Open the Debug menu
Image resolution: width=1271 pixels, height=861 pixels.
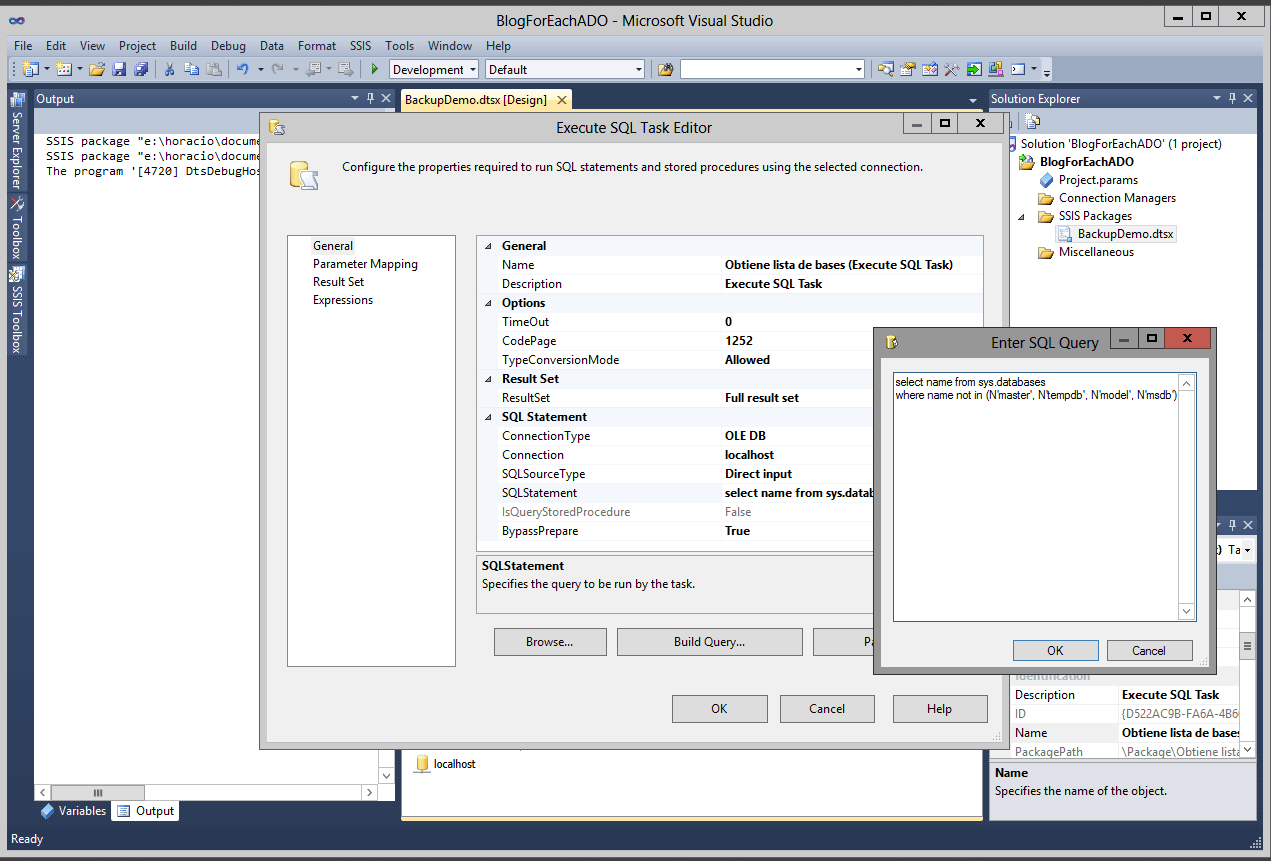228,46
